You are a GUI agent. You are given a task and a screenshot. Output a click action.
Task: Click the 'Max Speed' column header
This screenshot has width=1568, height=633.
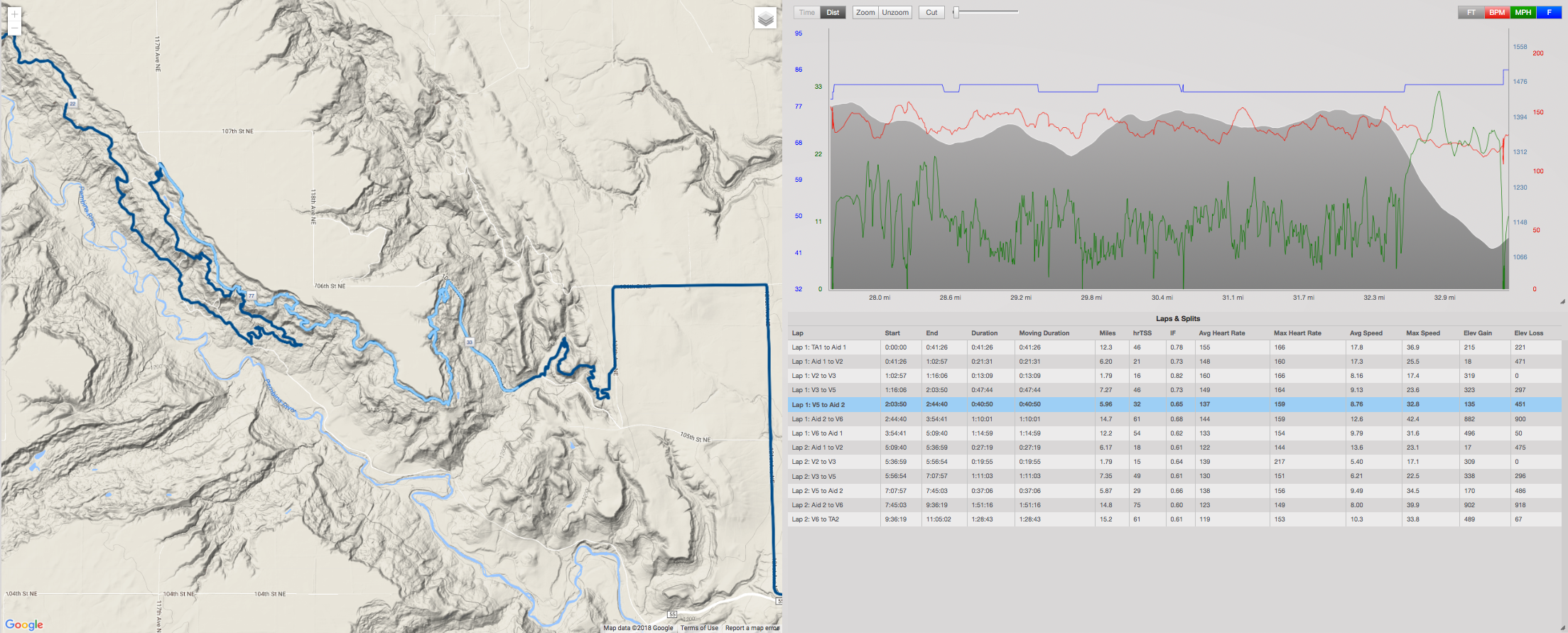coord(1423,333)
